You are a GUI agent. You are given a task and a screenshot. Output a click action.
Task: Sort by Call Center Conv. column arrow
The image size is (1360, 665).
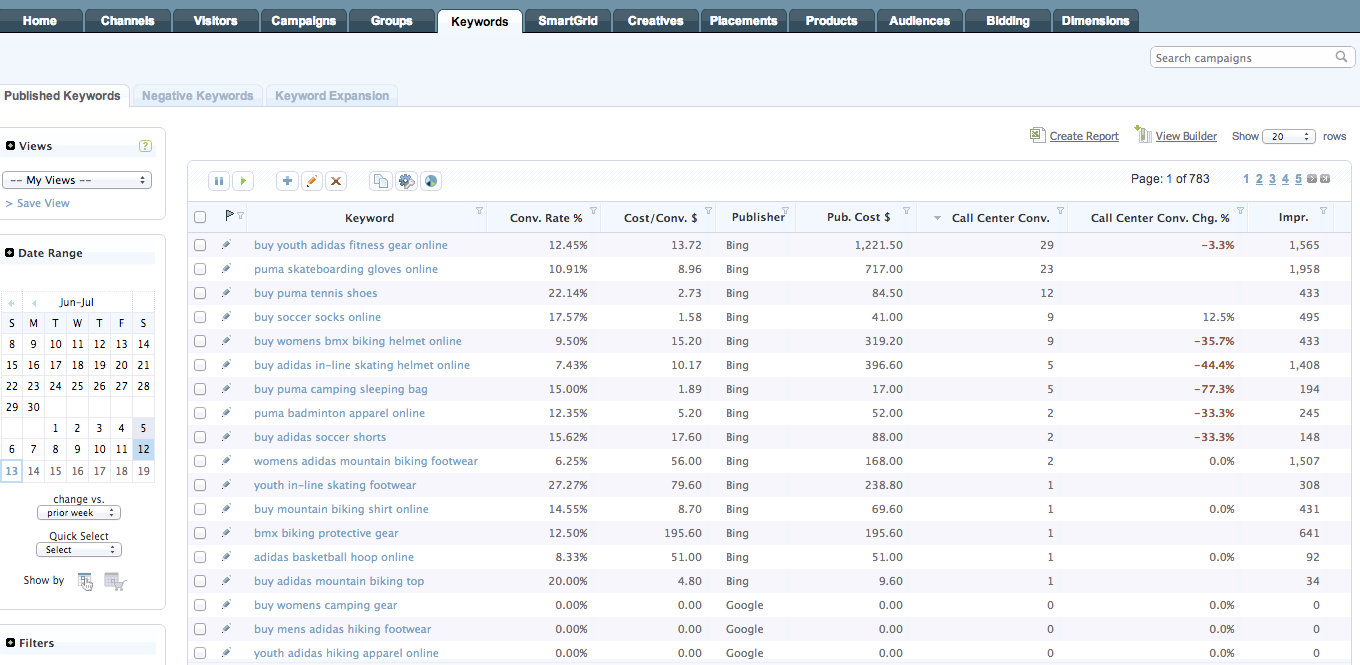click(x=937, y=218)
